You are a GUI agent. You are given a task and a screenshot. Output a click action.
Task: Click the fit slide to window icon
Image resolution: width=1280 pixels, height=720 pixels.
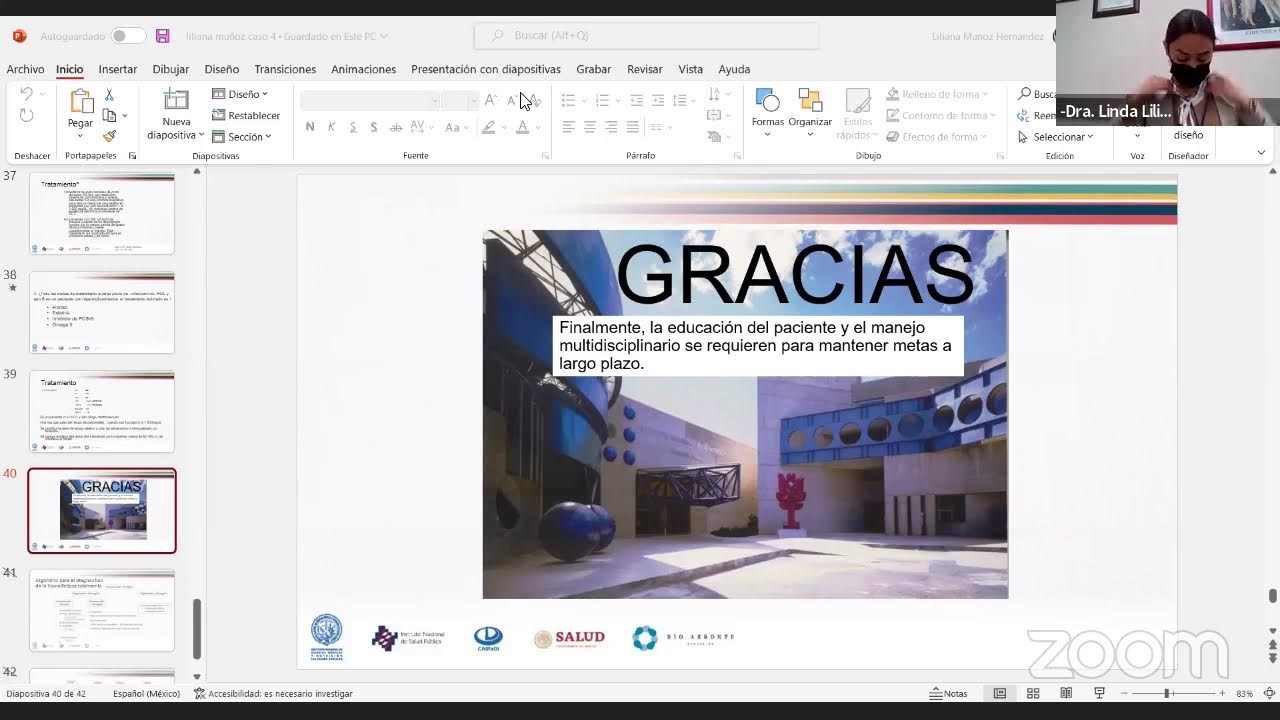(1269, 693)
